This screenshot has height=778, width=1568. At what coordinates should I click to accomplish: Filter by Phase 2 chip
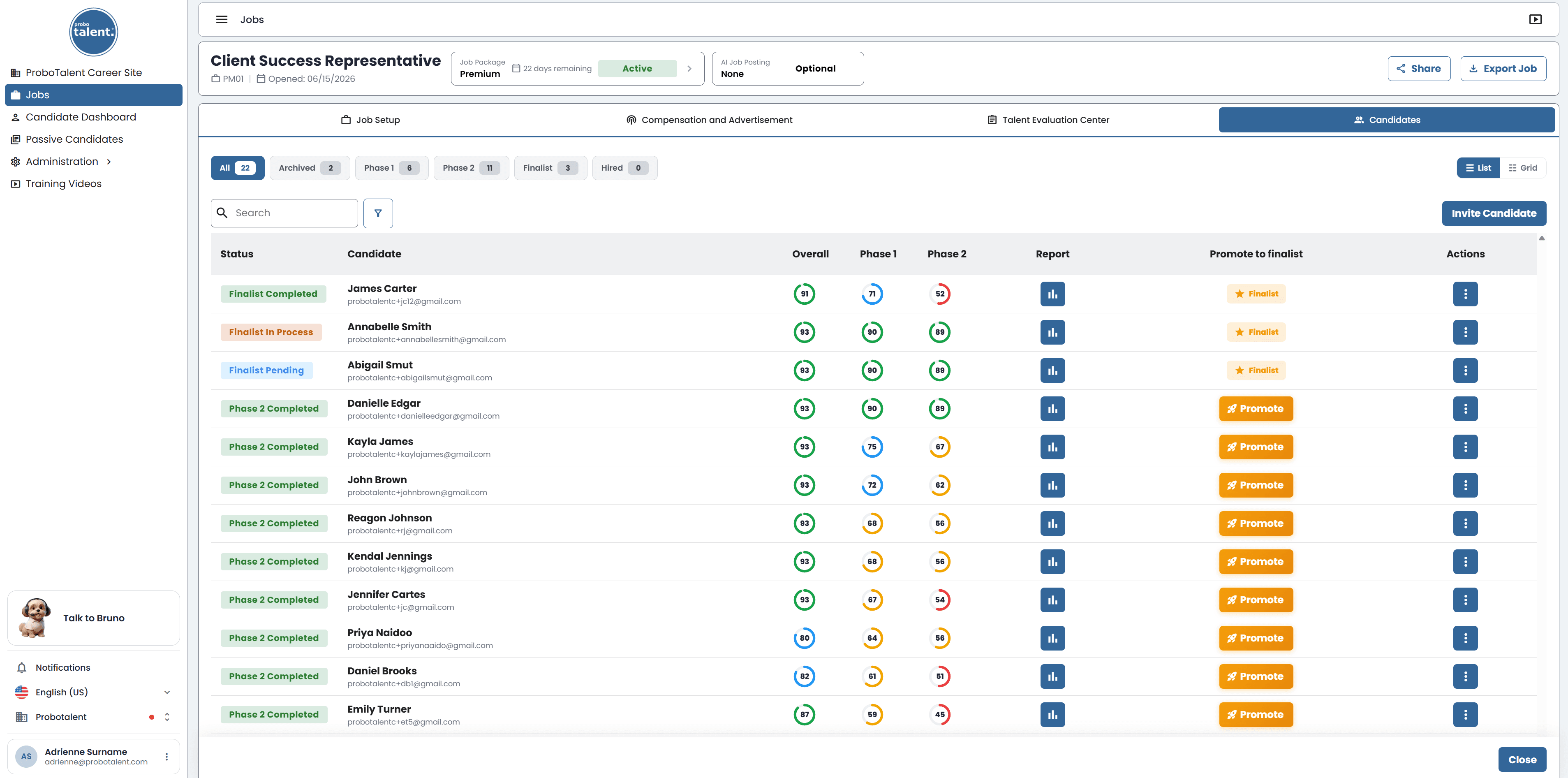point(471,168)
